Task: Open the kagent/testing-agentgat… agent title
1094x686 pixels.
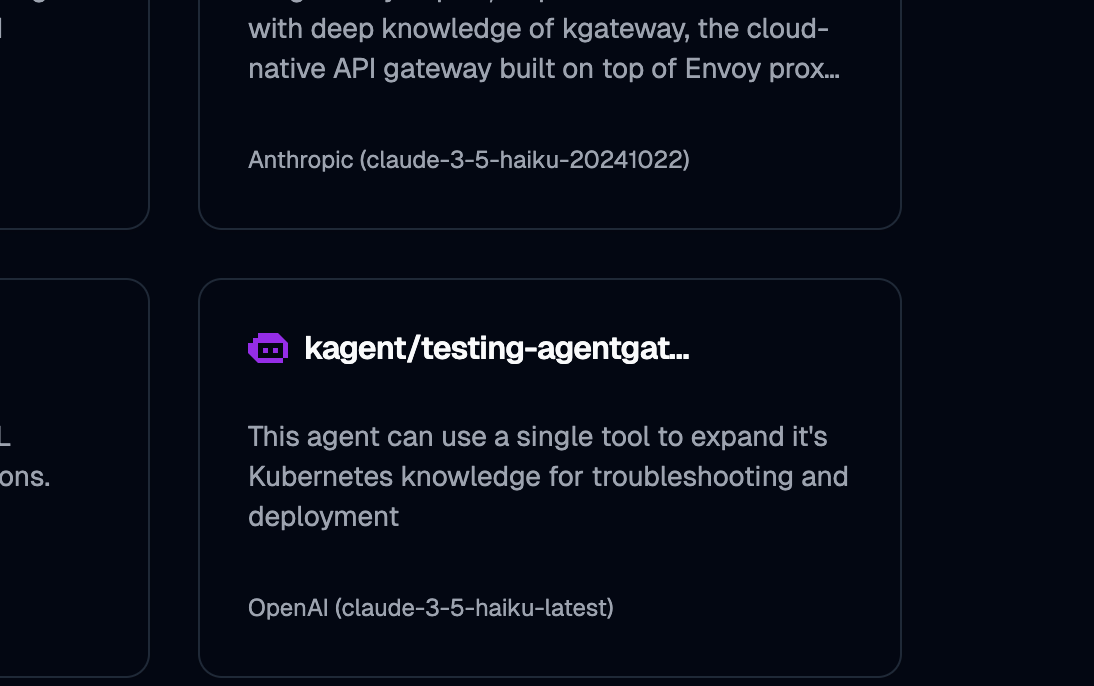Action: point(496,348)
